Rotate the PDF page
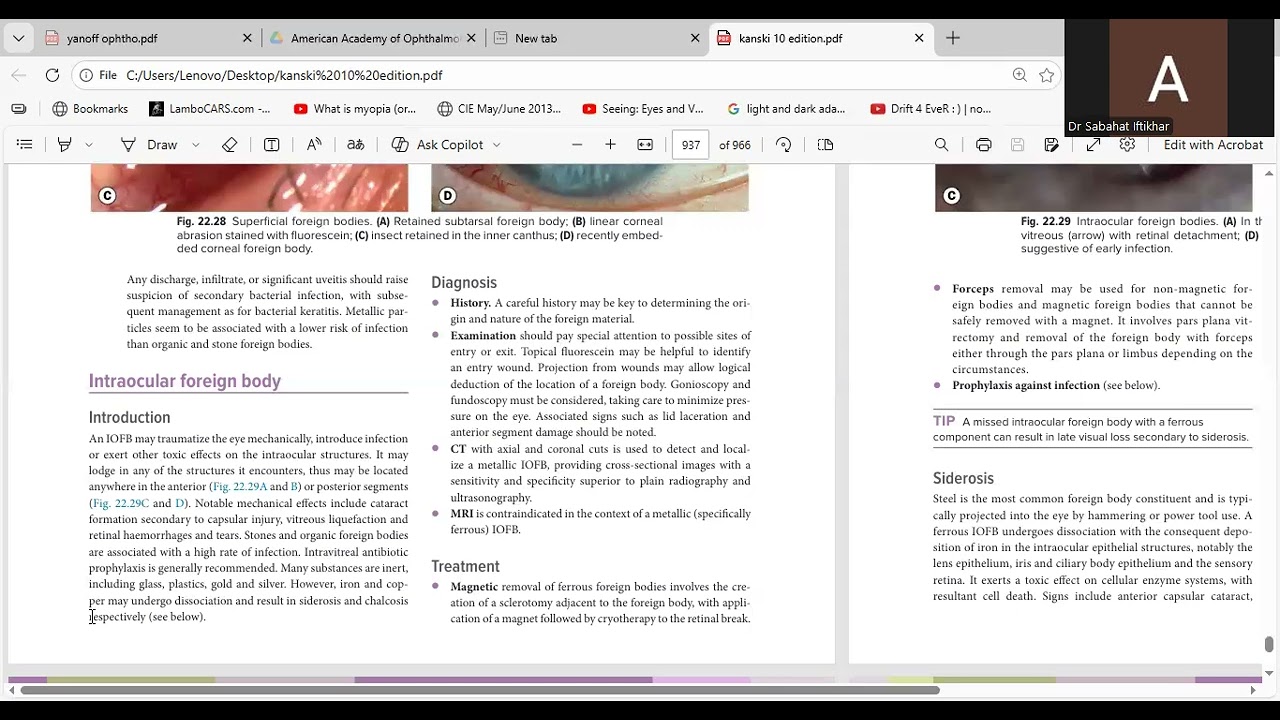The image size is (1280, 720). click(784, 145)
